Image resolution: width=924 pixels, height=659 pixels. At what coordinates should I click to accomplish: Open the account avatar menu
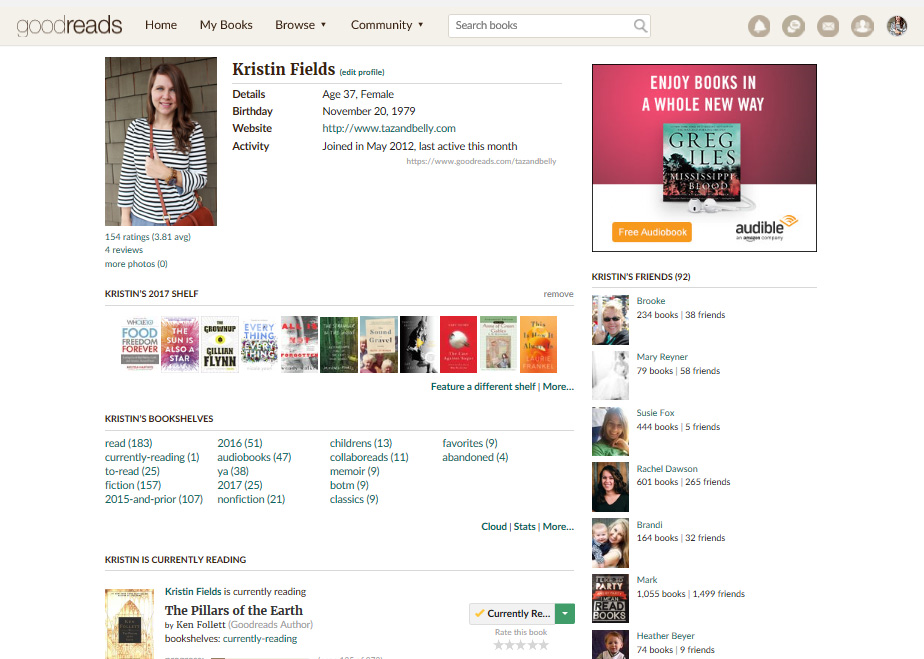[897, 26]
